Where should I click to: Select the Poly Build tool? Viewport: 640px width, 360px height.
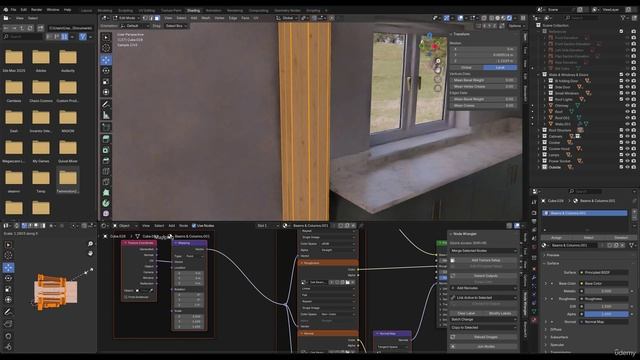pos(106,193)
